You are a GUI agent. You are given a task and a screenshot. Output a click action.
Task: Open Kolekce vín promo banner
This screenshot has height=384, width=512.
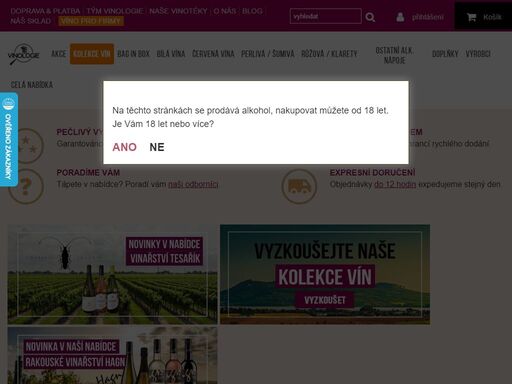pyautogui.click(x=325, y=274)
